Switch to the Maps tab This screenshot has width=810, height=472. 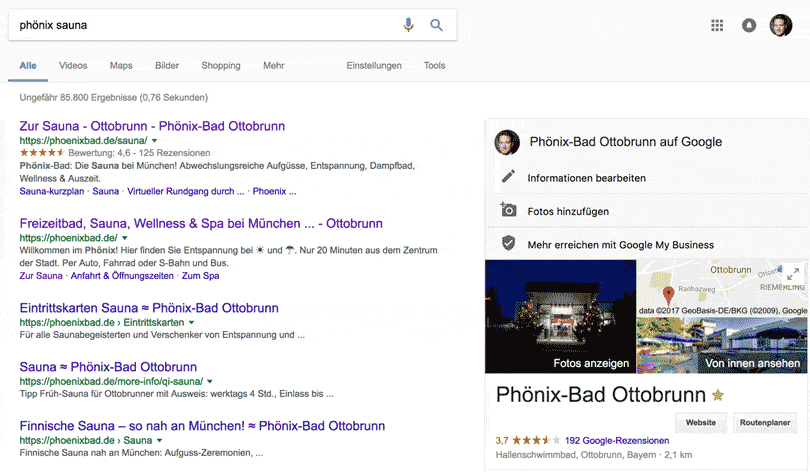pyautogui.click(x=121, y=66)
